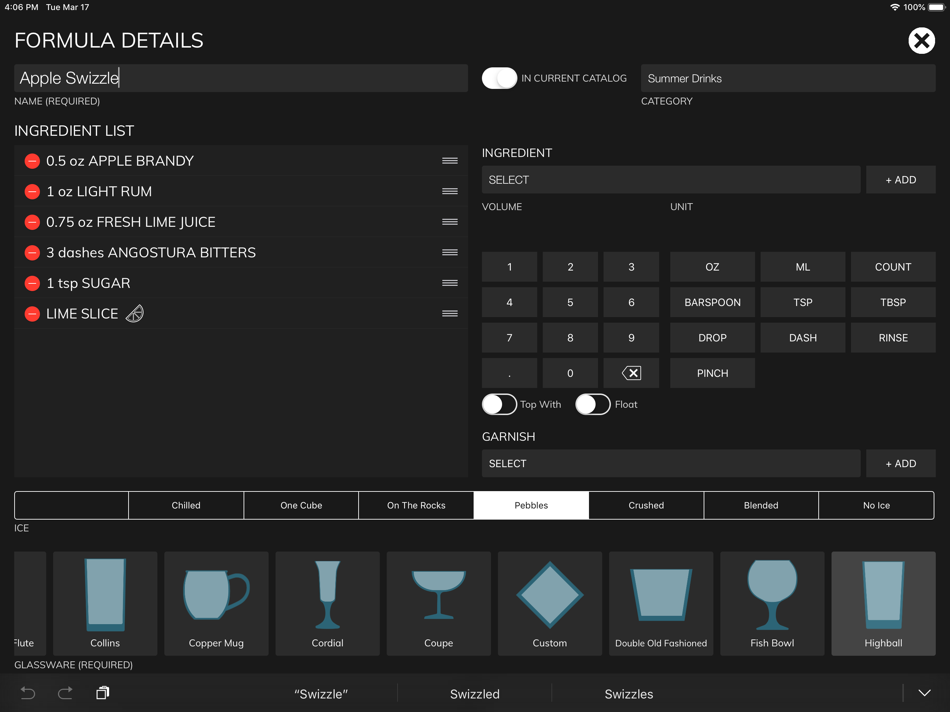
Task: Tap the backspace key on the numeric keypad
Action: [631, 373]
